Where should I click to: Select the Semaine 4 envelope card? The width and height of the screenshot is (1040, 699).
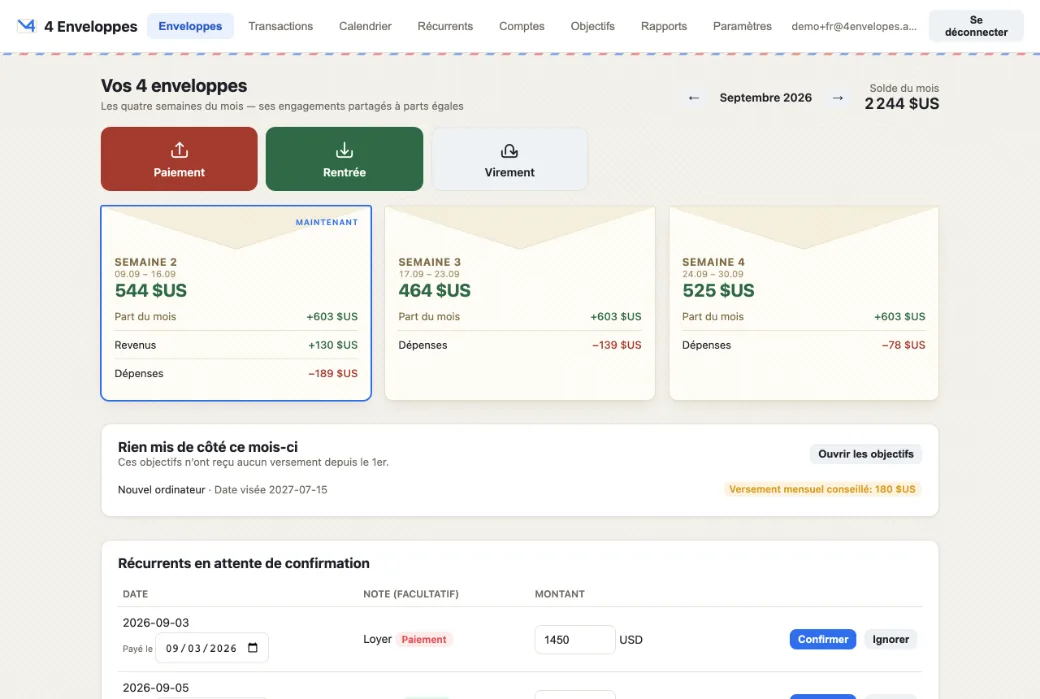pos(804,303)
